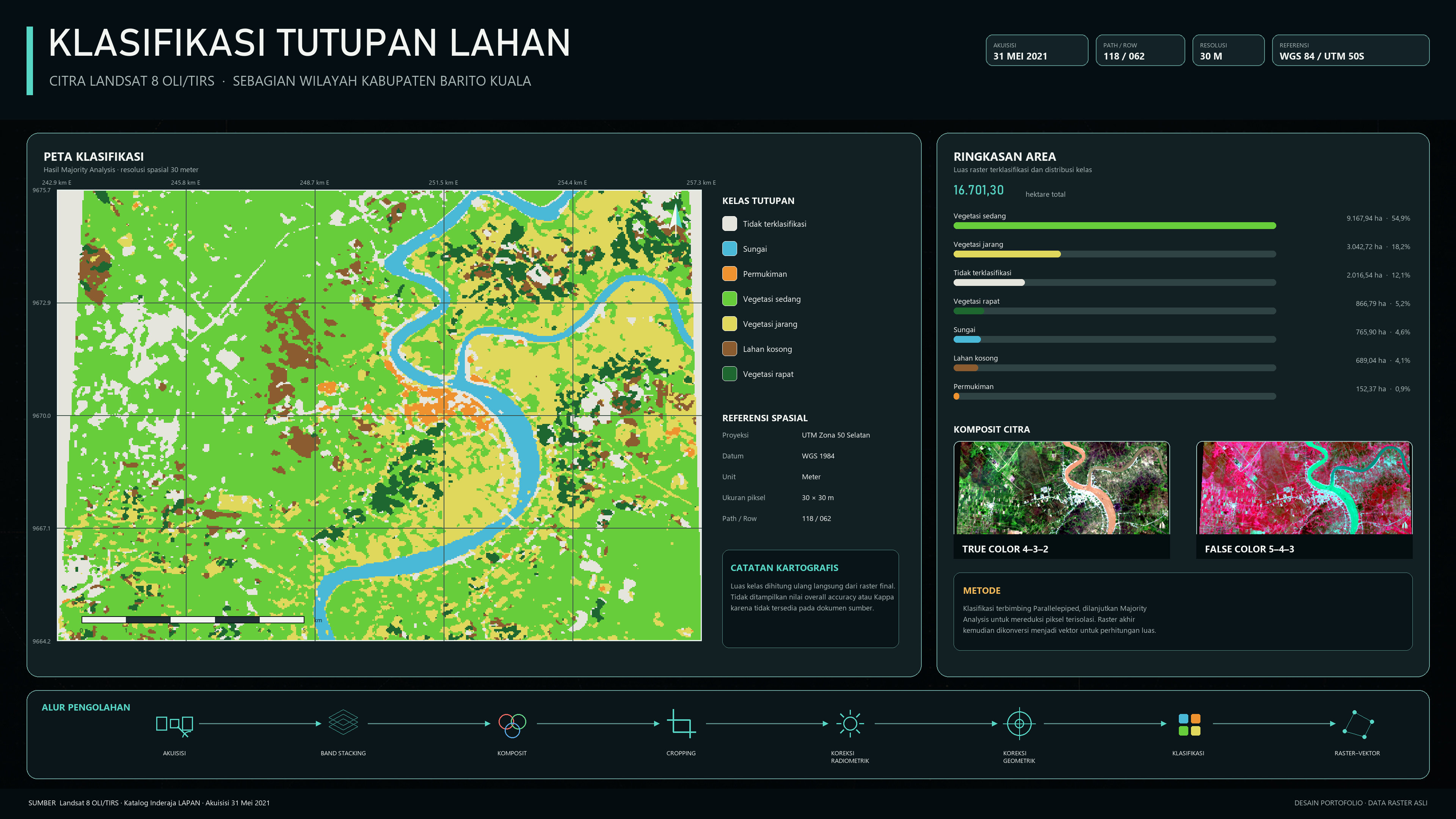The image size is (1456, 819).
Task: Click the Sungai area progress bar
Action: [1115, 339]
